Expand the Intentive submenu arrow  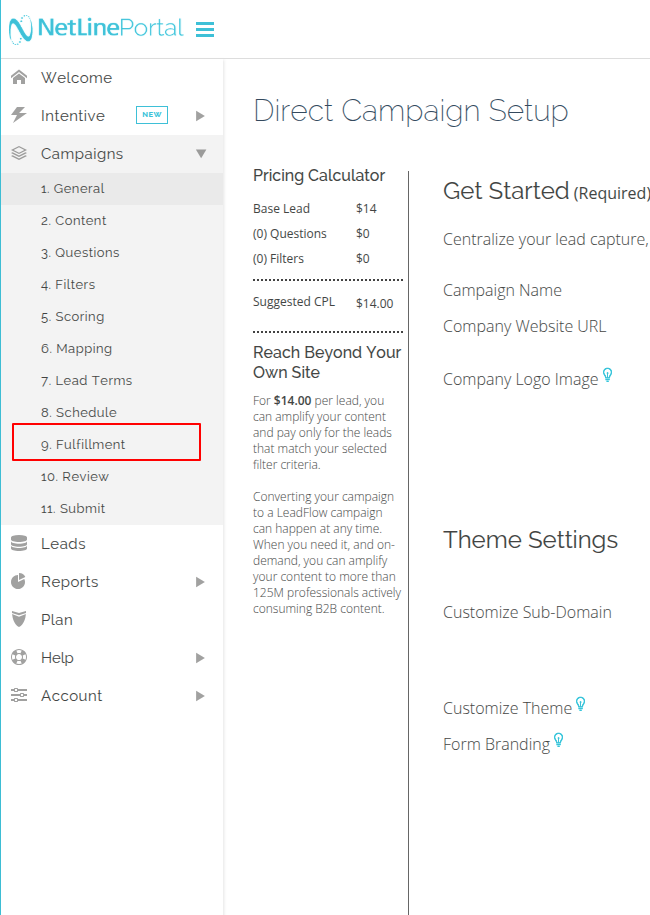201,116
